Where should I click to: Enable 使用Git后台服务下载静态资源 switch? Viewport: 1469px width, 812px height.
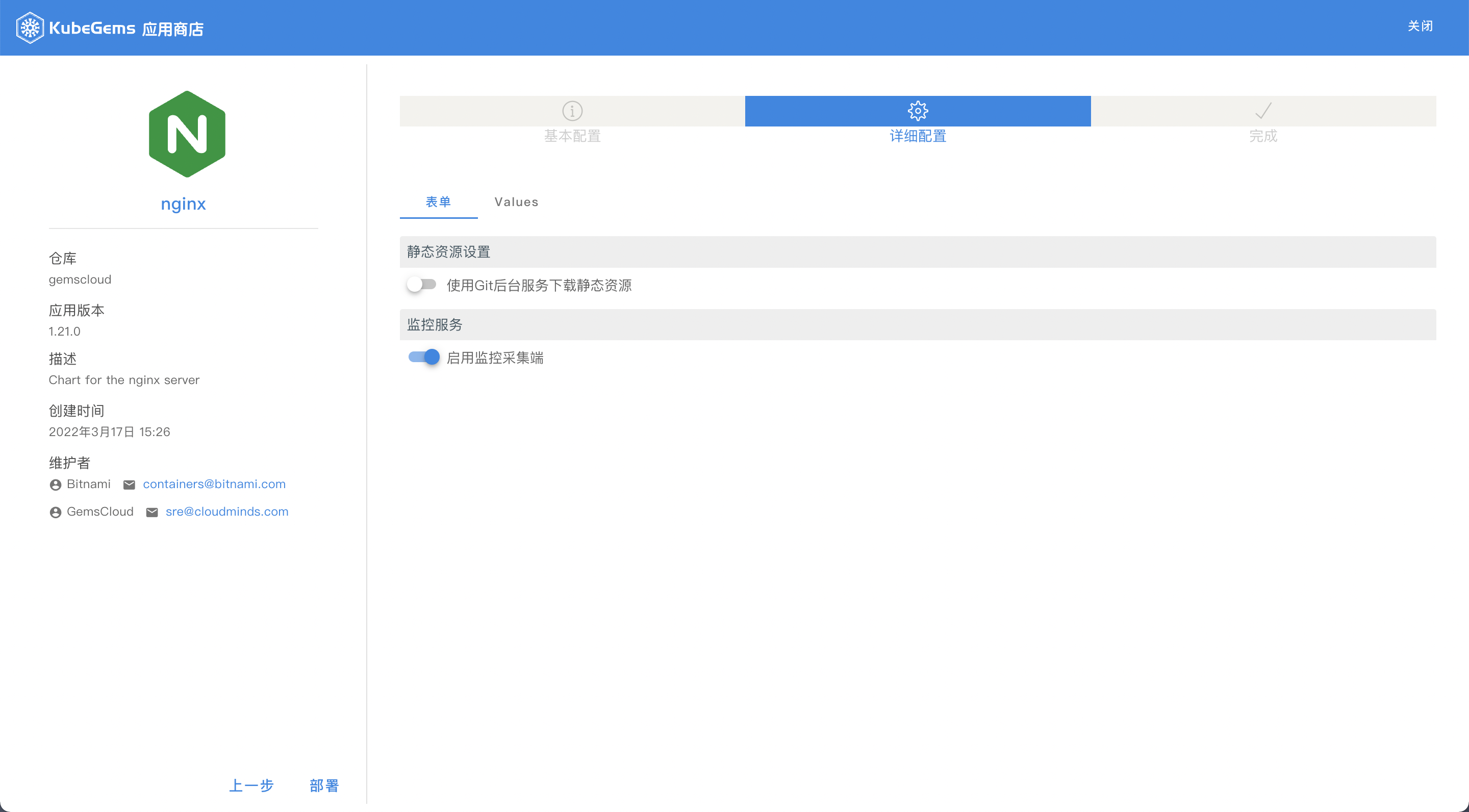(x=422, y=284)
